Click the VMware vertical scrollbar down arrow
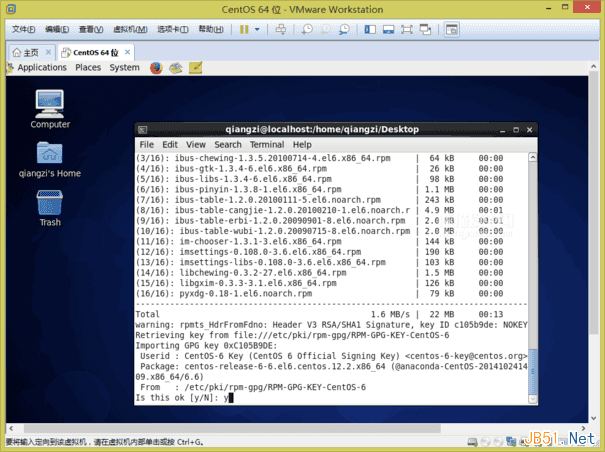The height and width of the screenshot is (452, 605). click(x=593, y=418)
